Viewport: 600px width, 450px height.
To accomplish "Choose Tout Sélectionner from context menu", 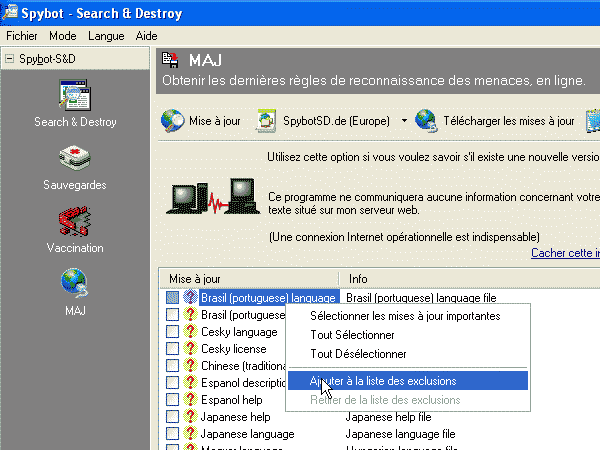I will [408, 335].
